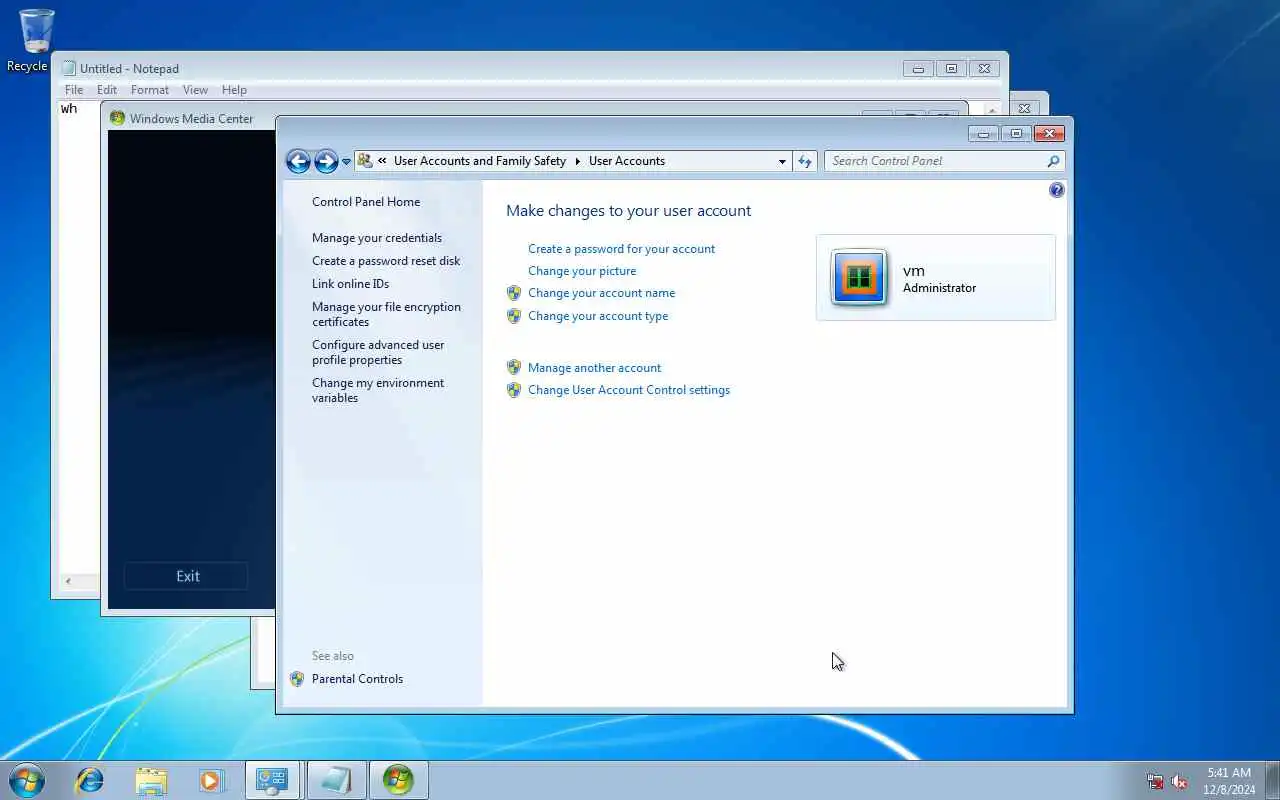Minimize the Notepad window

point(918,68)
